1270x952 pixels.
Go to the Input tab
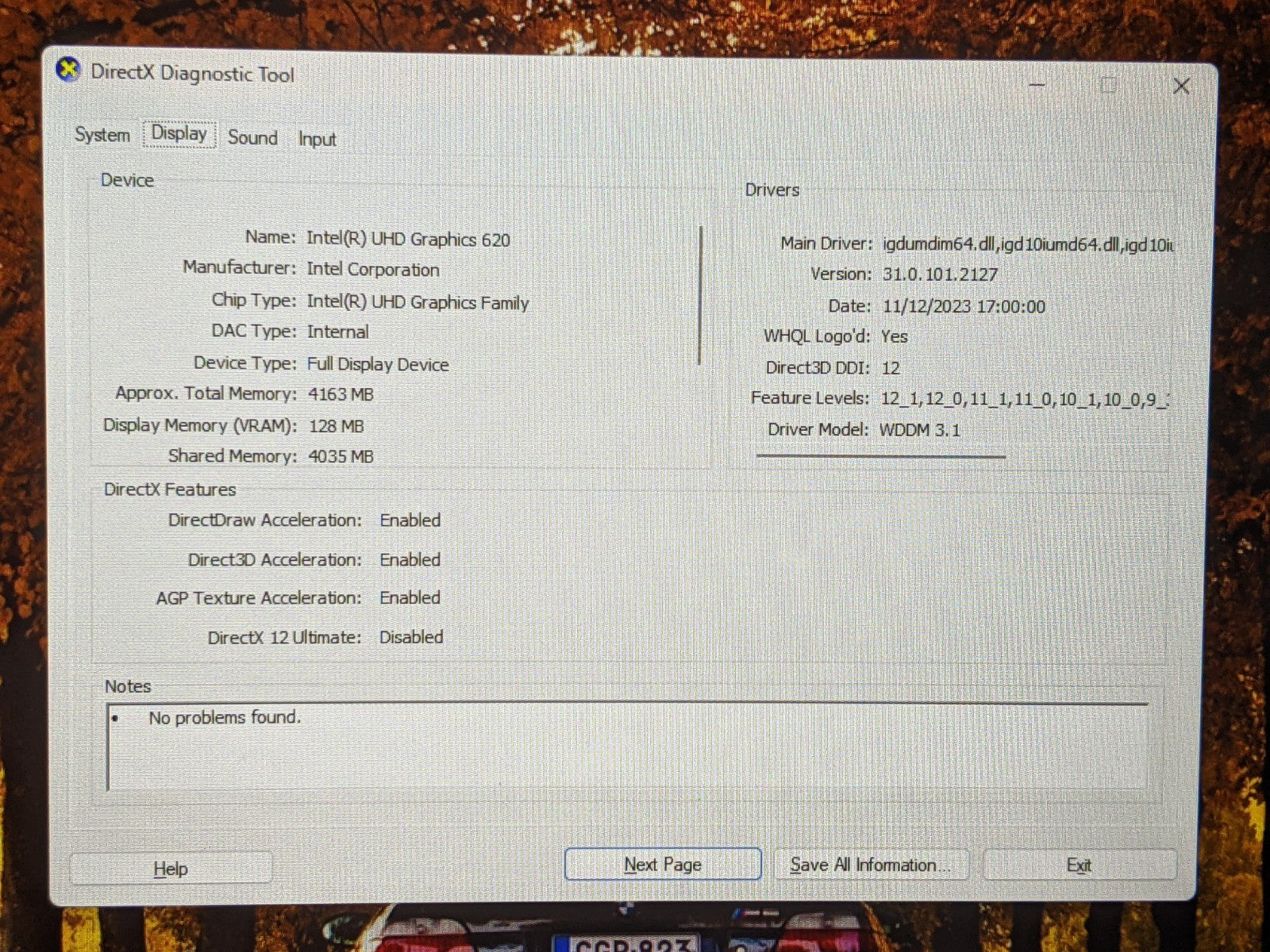pos(317,140)
